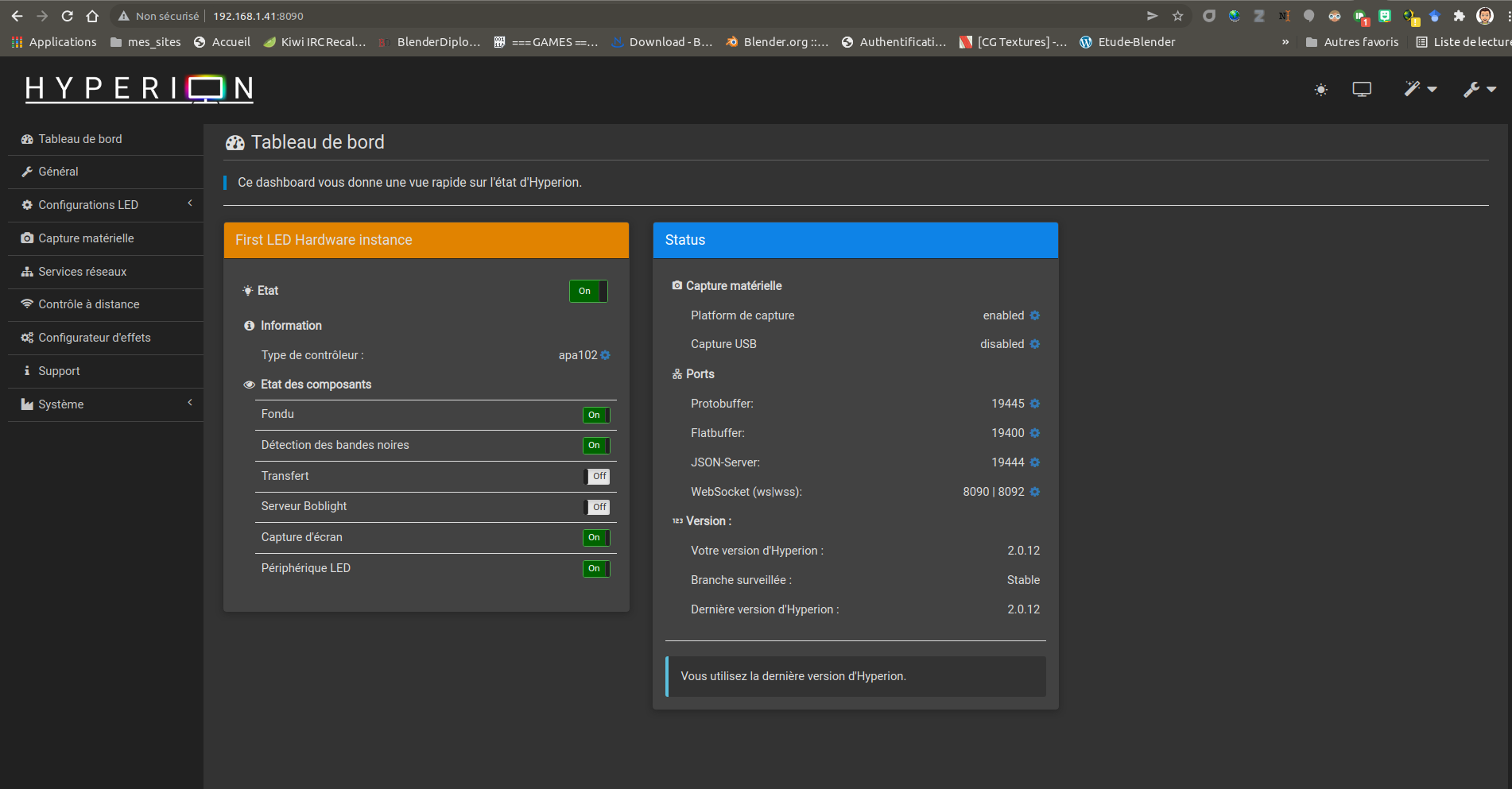Image resolution: width=1512 pixels, height=789 pixels.
Task: Click gear beside WebSocket ports
Action: point(1035,492)
